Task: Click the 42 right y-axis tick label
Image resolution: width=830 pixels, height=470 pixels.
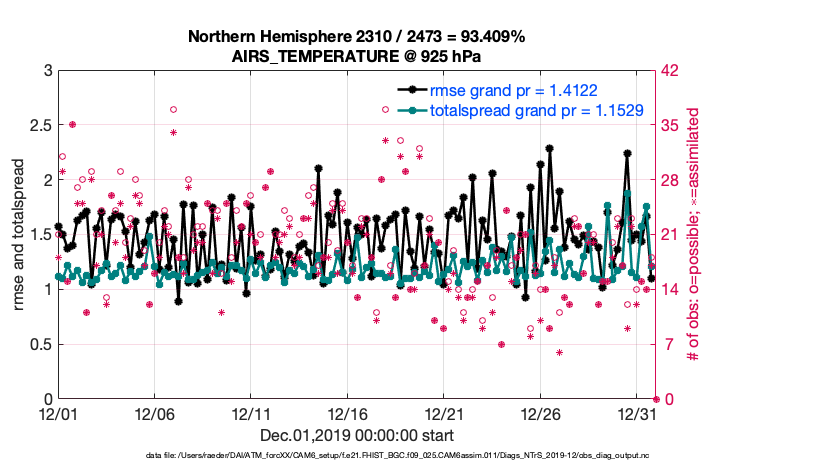Action: click(x=669, y=71)
